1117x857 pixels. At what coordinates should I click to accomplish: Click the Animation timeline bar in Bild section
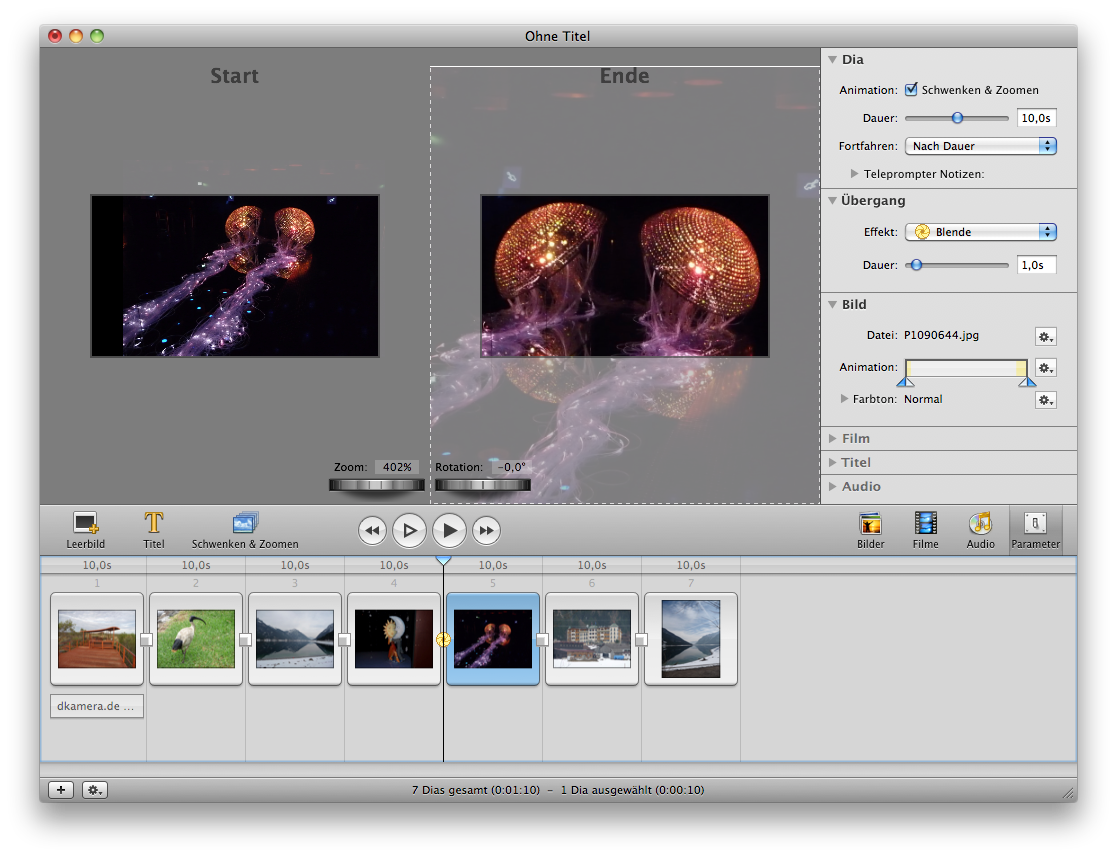tap(966, 368)
